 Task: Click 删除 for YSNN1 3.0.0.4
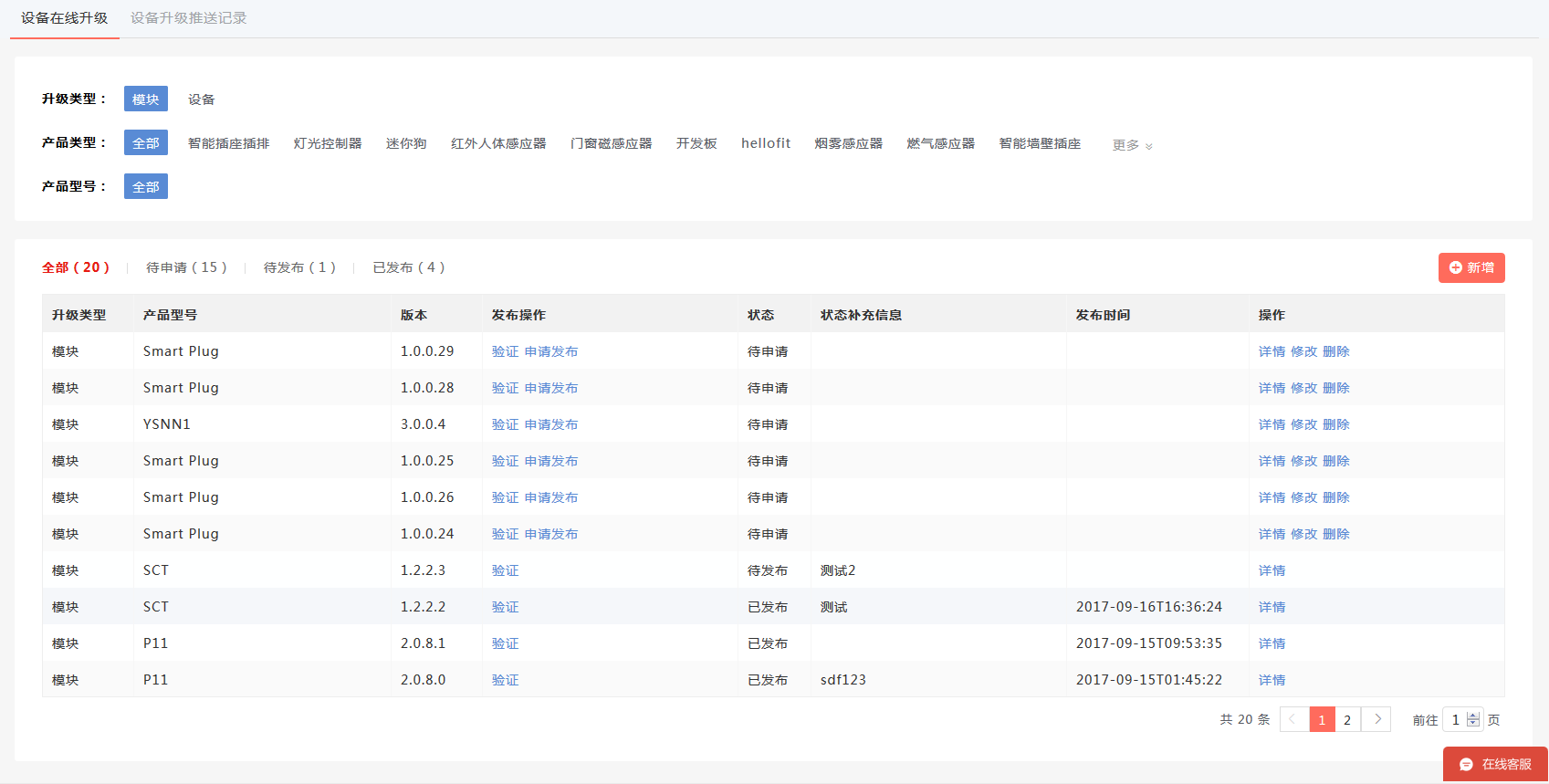click(x=1336, y=424)
